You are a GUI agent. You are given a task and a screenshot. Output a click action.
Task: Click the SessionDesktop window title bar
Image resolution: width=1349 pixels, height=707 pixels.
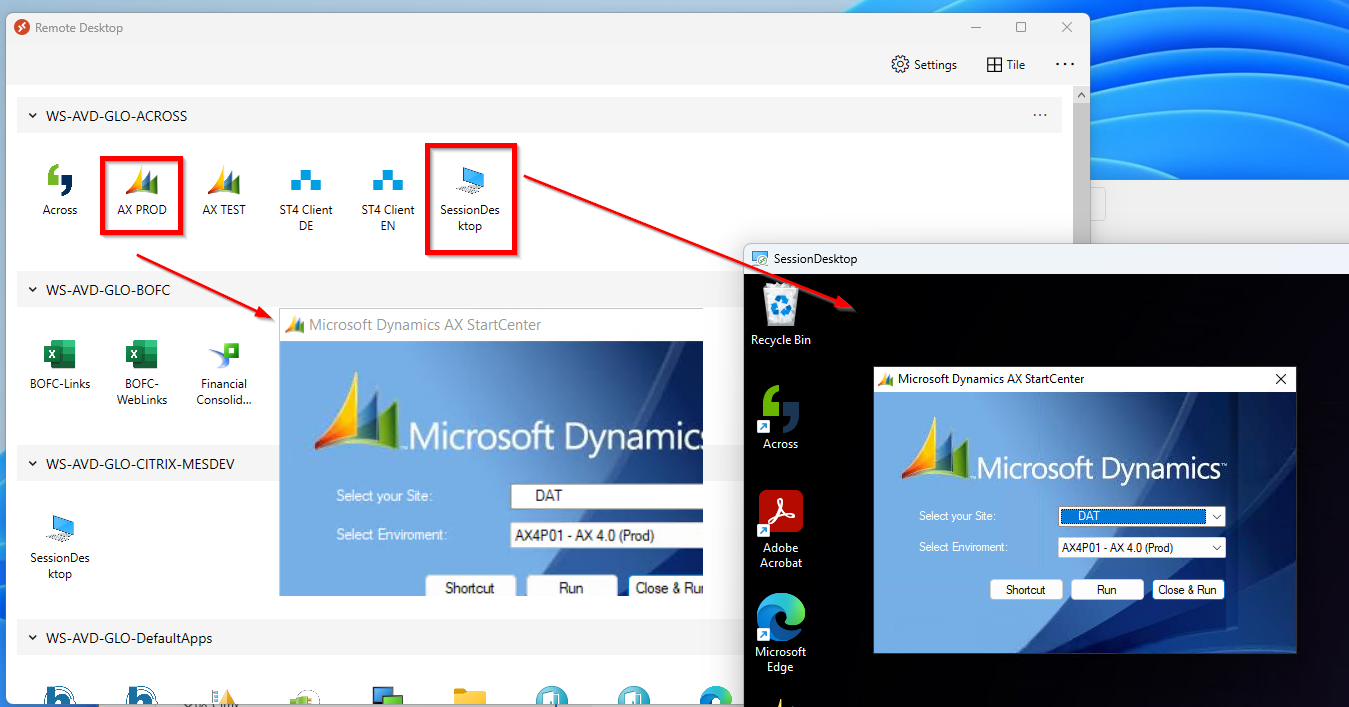click(1046, 259)
